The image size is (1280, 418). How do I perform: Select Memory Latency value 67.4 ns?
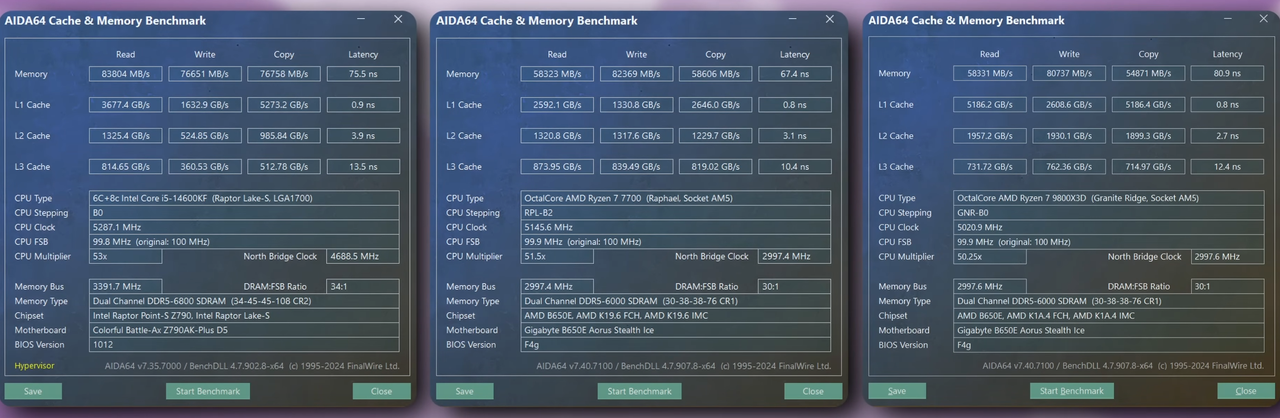(795, 74)
